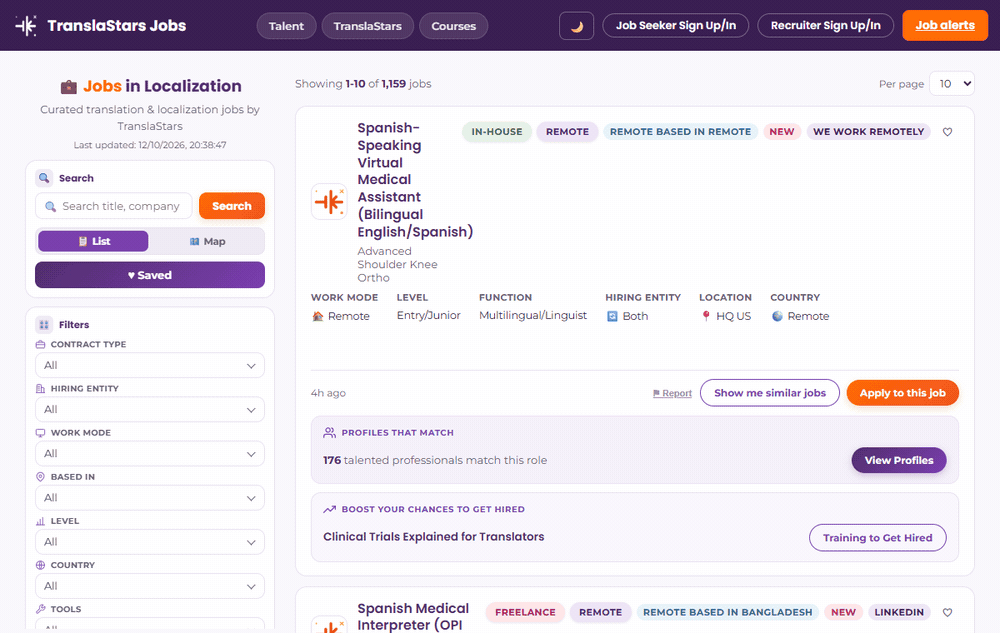Click the Contract Type briefcase icon
Image resolution: width=1000 pixels, height=633 pixels.
[40, 344]
